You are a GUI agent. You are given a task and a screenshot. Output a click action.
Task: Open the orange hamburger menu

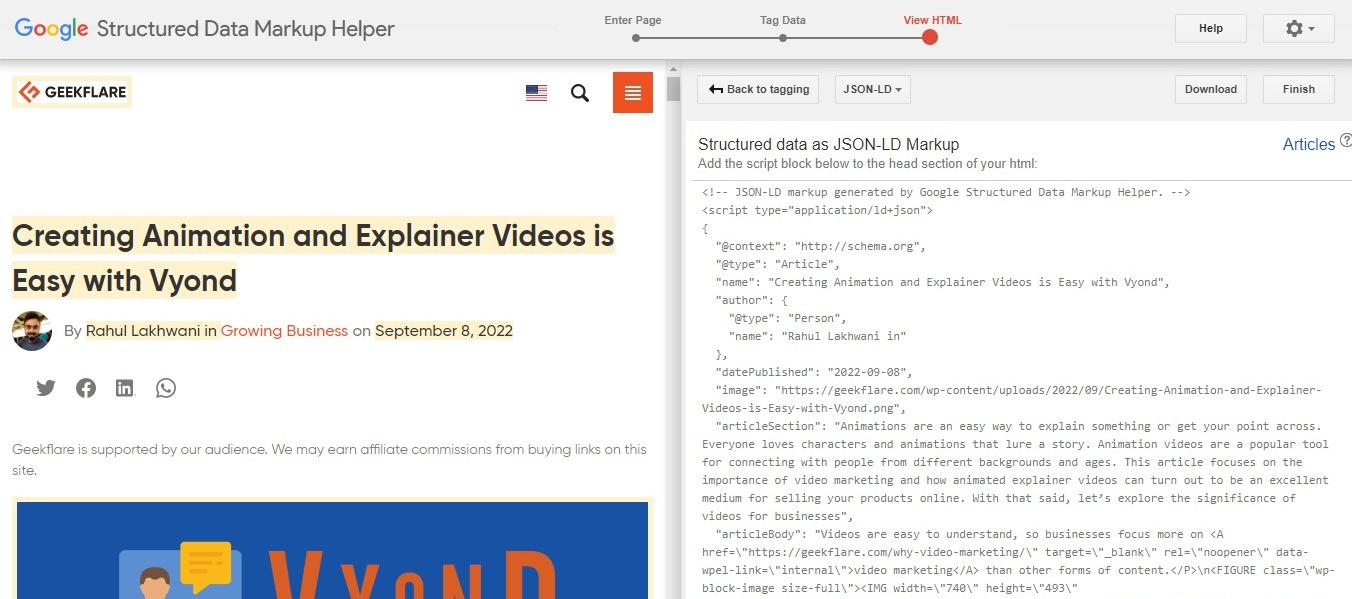coord(633,93)
